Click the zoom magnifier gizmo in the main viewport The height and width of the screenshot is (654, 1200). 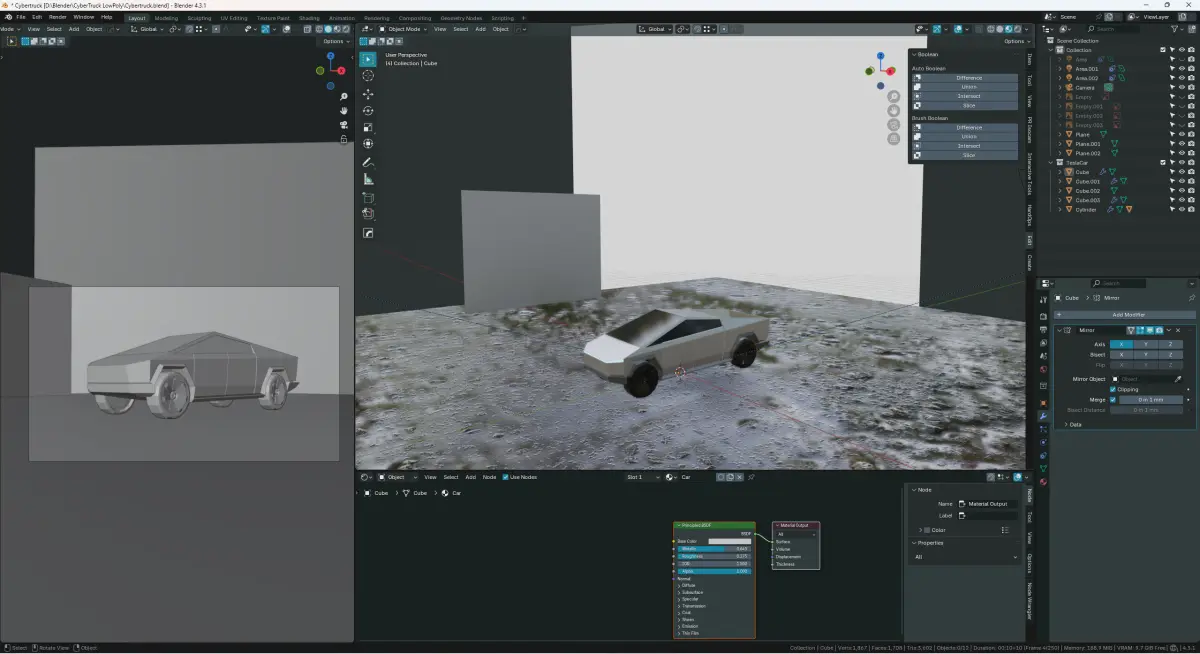click(x=893, y=97)
